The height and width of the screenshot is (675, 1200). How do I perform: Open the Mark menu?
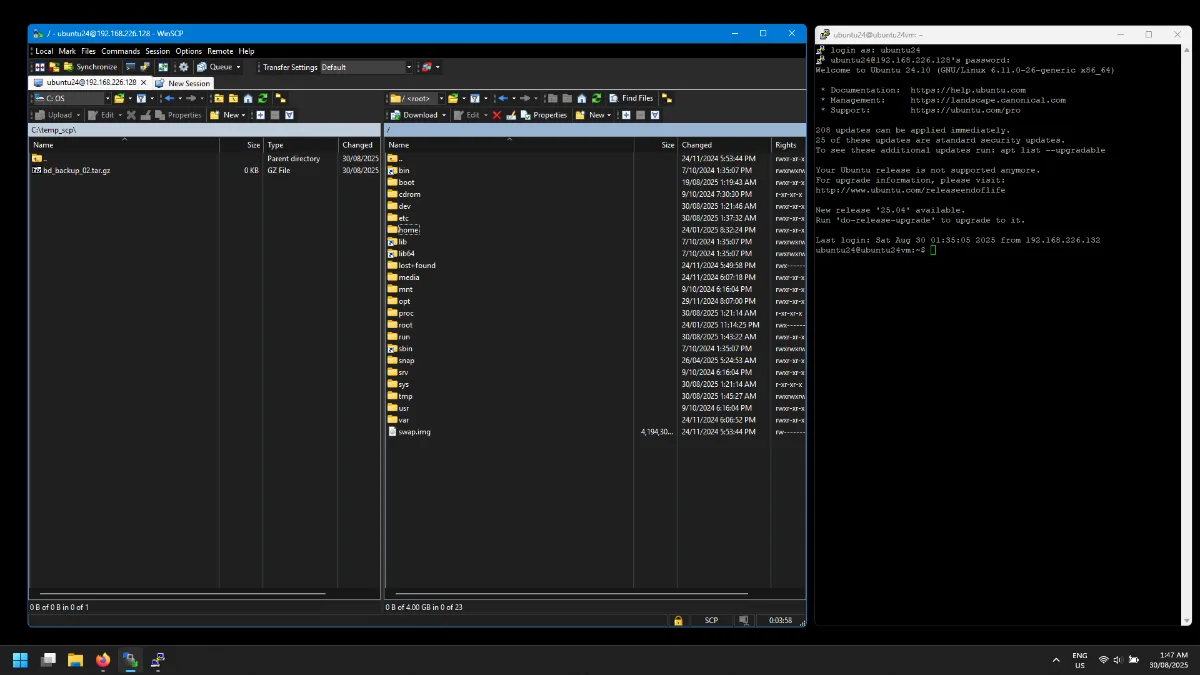(67, 51)
